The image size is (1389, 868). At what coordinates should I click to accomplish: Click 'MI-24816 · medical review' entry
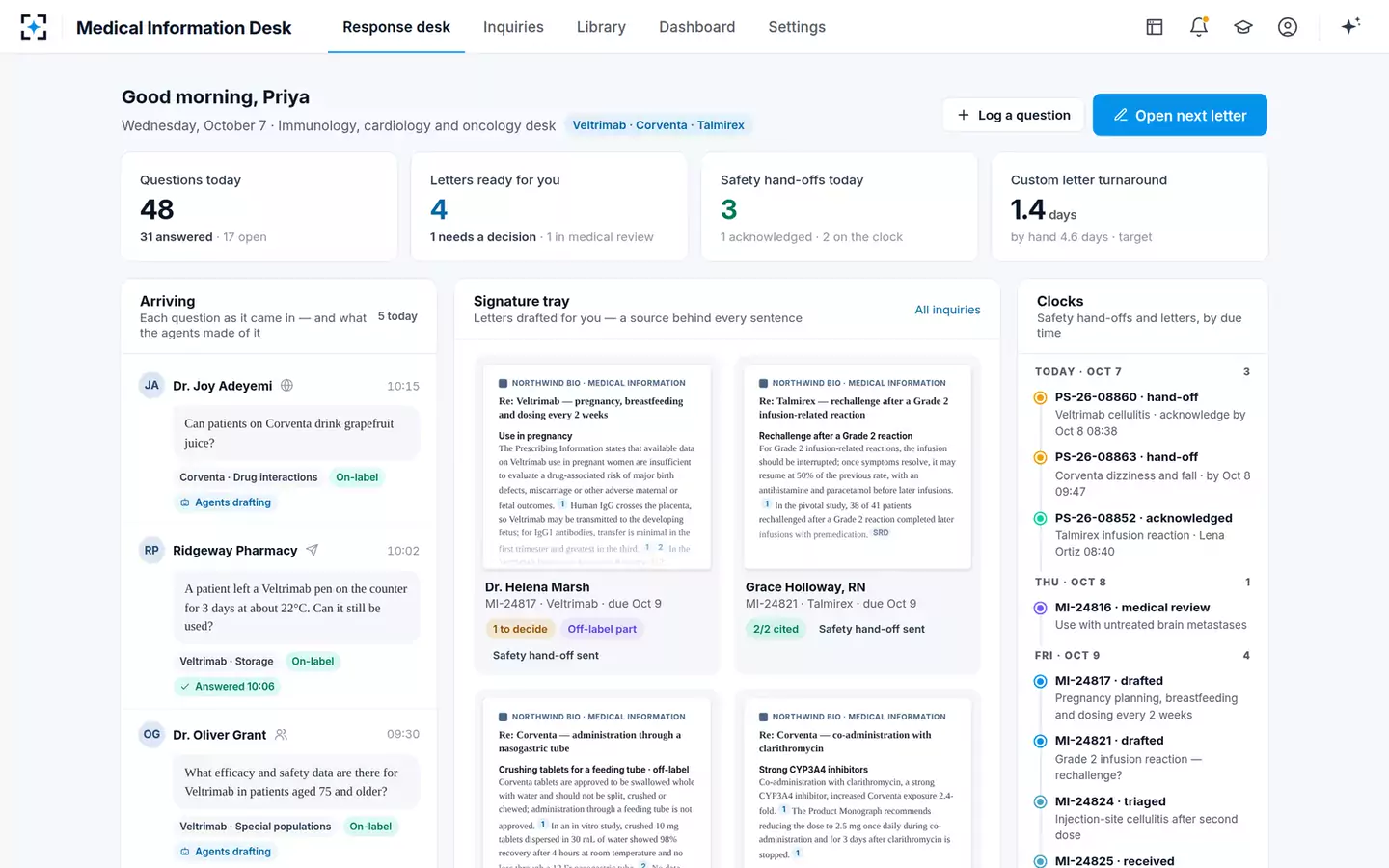[1132, 608]
